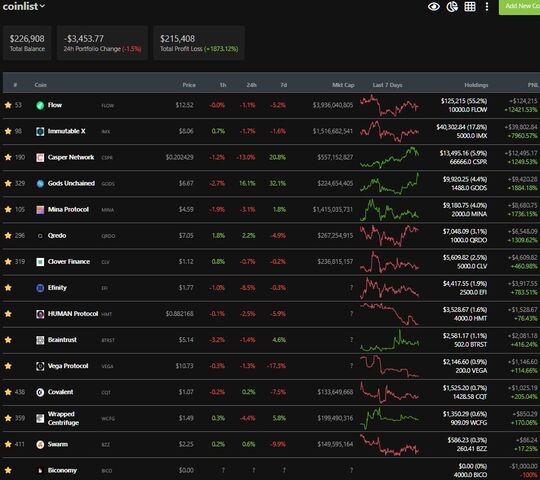Click the Qredo coin logo
540x480 pixels.
click(x=40, y=236)
